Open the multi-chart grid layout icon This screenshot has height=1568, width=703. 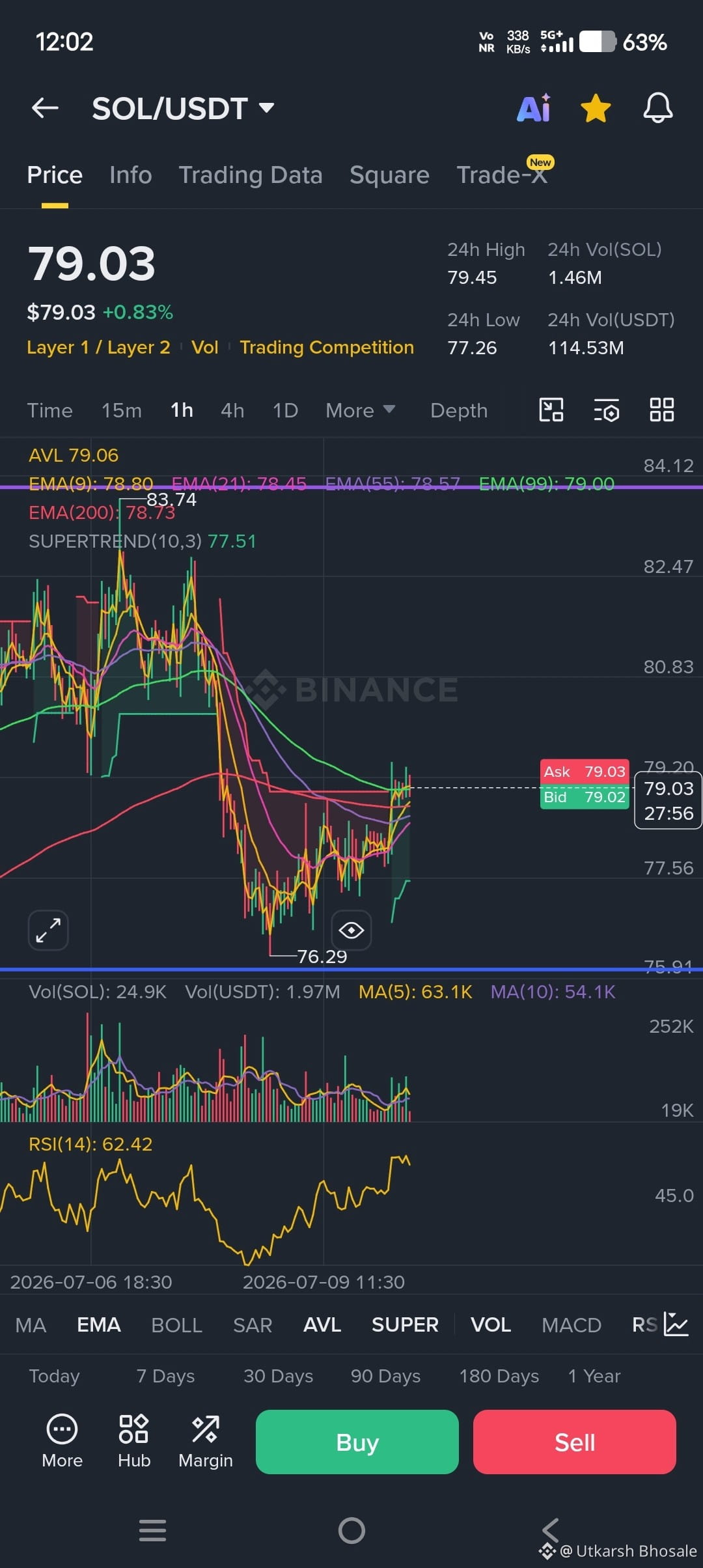[662, 410]
